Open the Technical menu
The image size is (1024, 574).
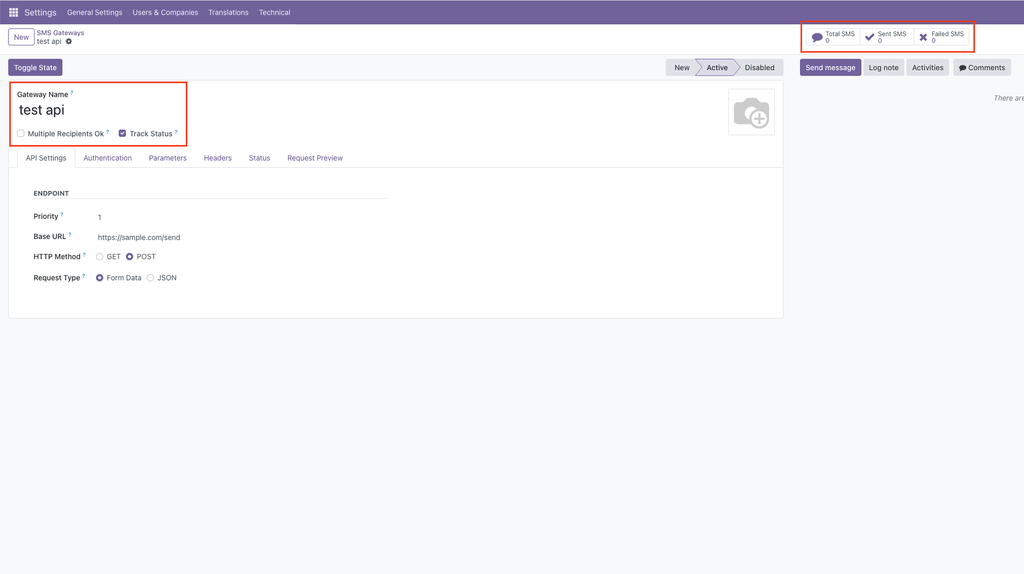[274, 13]
